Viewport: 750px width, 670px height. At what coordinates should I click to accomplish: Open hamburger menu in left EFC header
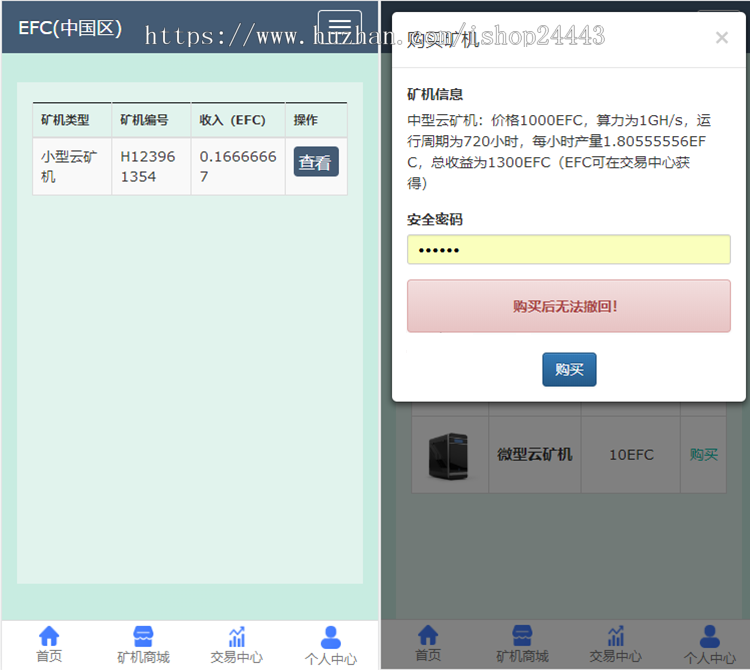[340, 27]
